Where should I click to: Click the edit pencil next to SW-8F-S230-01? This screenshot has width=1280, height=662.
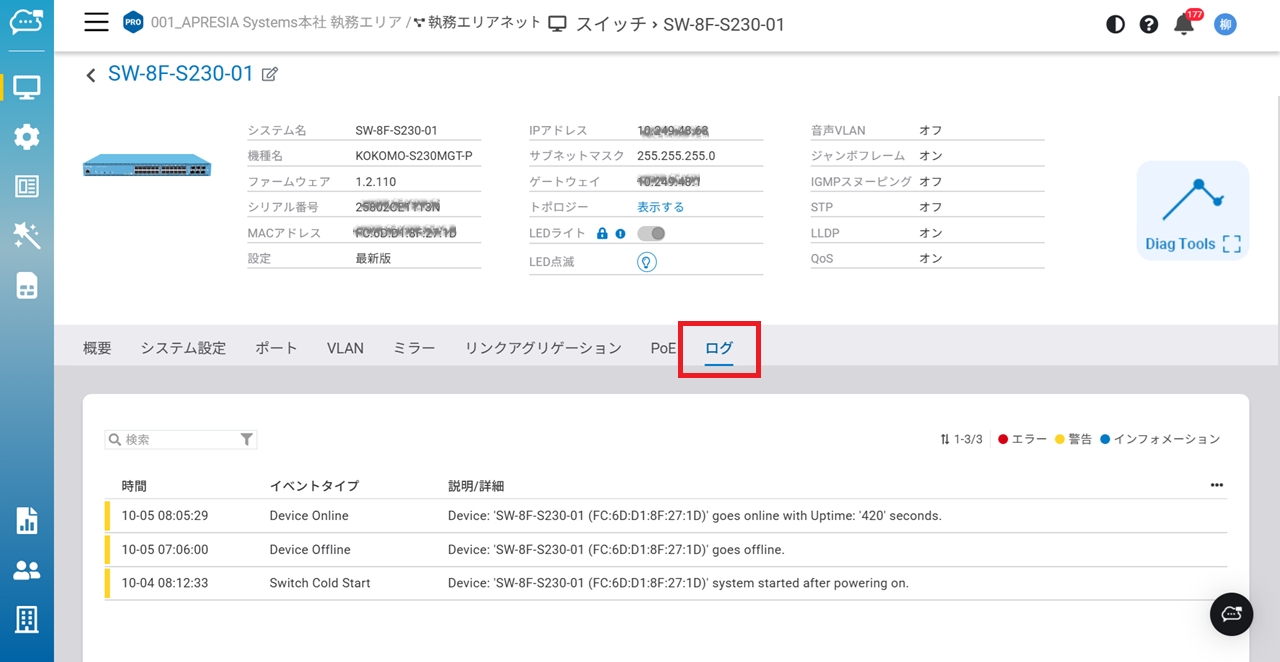point(270,74)
